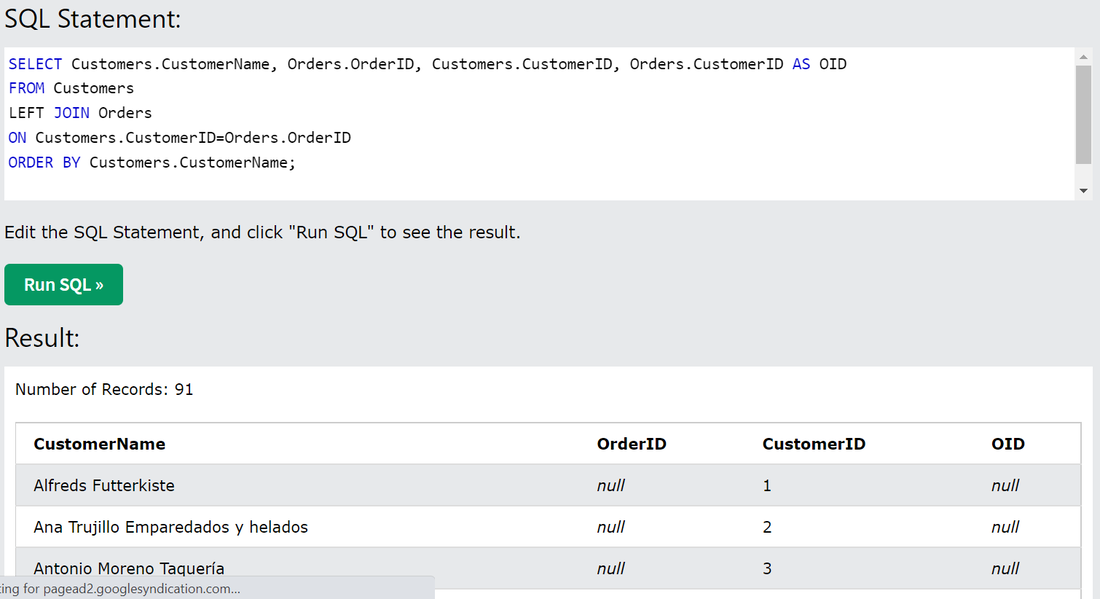Viewport: 1100px width, 599px height.
Task: Click the OrderID column header
Action: coord(632,444)
